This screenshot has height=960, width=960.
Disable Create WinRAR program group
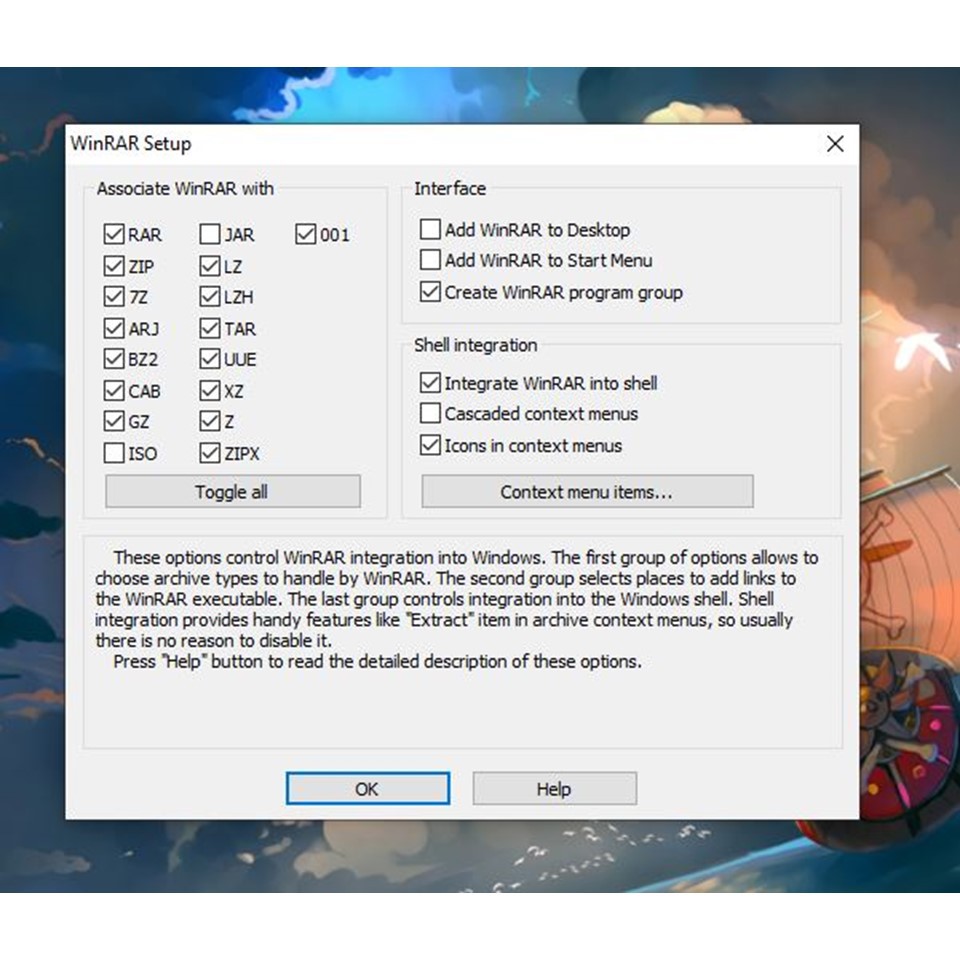pos(430,292)
